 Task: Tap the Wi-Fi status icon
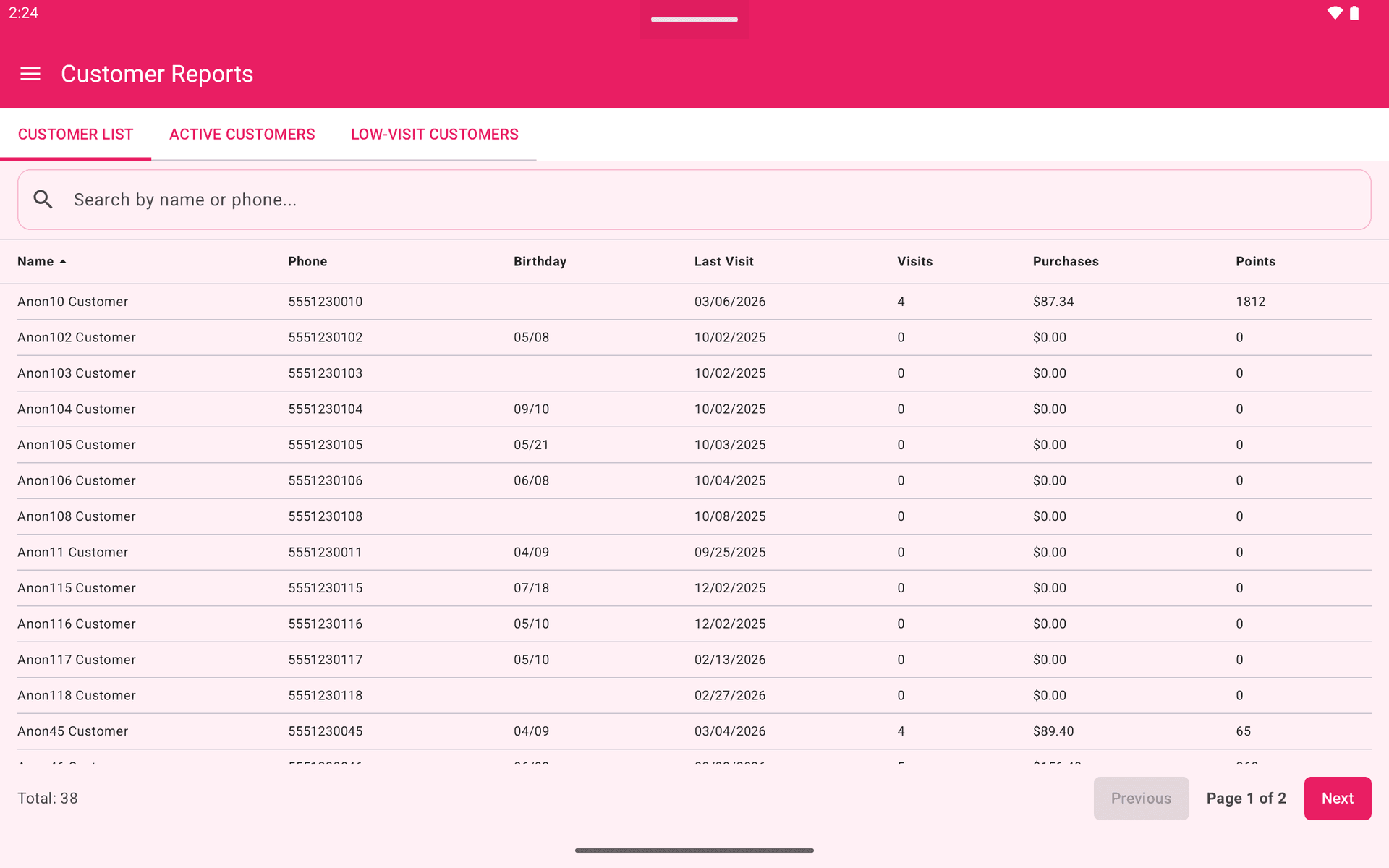click(1335, 13)
